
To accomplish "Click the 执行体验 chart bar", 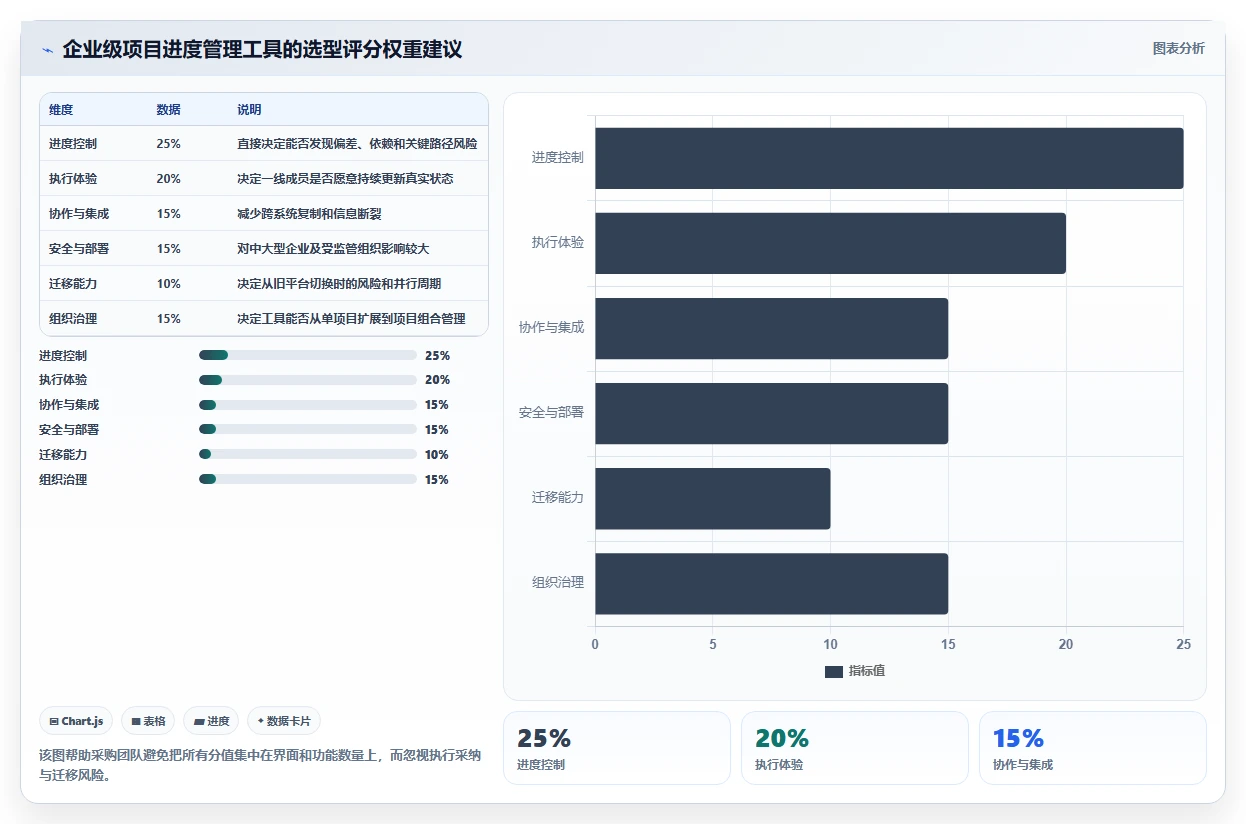I will [x=830, y=243].
